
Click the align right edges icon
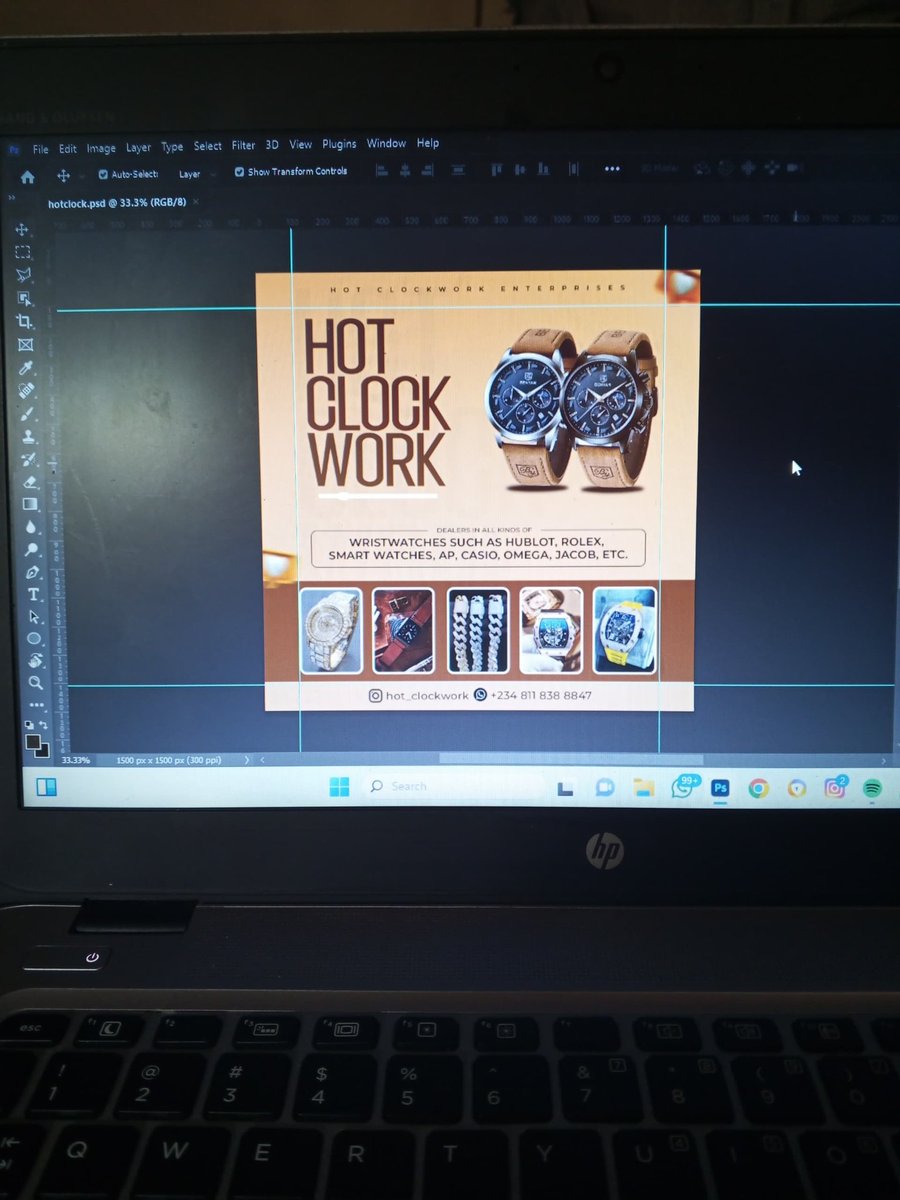coord(429,170)
